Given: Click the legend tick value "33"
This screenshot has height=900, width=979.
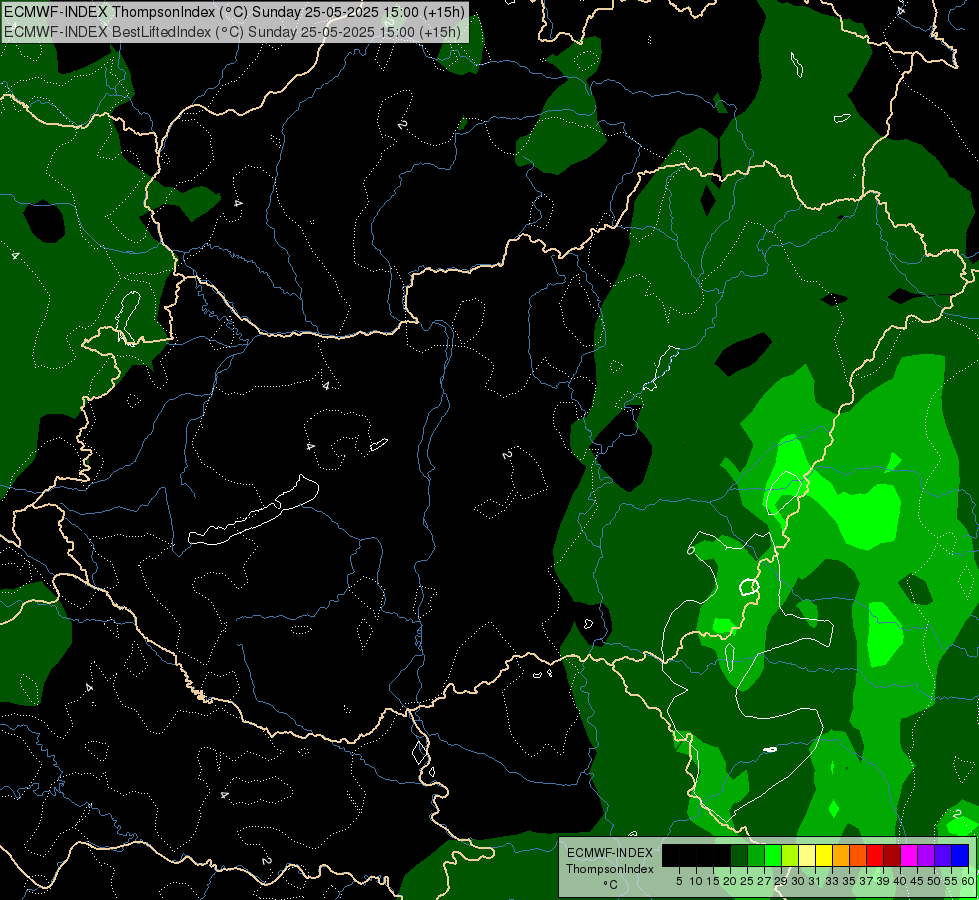Looking at the screenshot, I should click(x=832, y=881).
